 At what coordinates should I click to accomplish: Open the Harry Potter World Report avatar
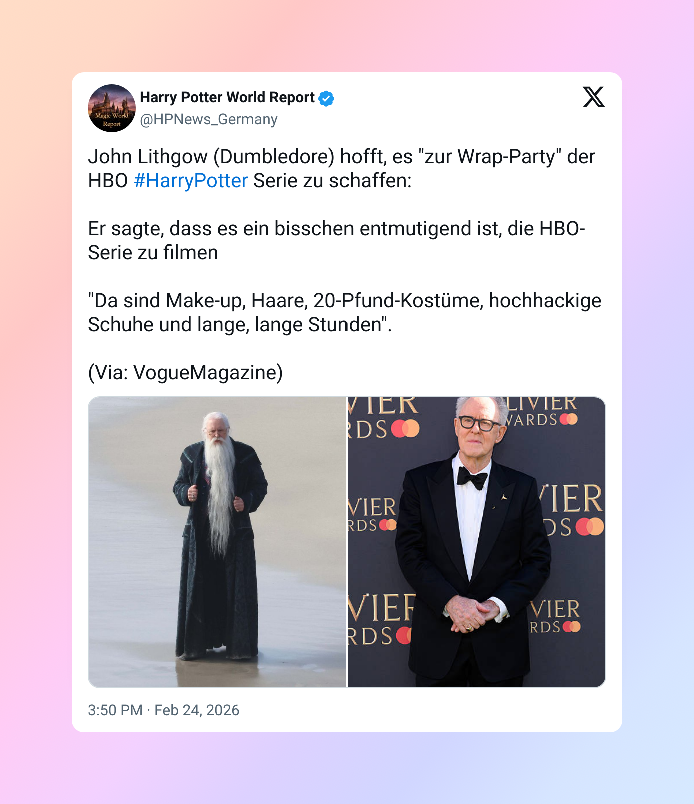click(112, 108)
